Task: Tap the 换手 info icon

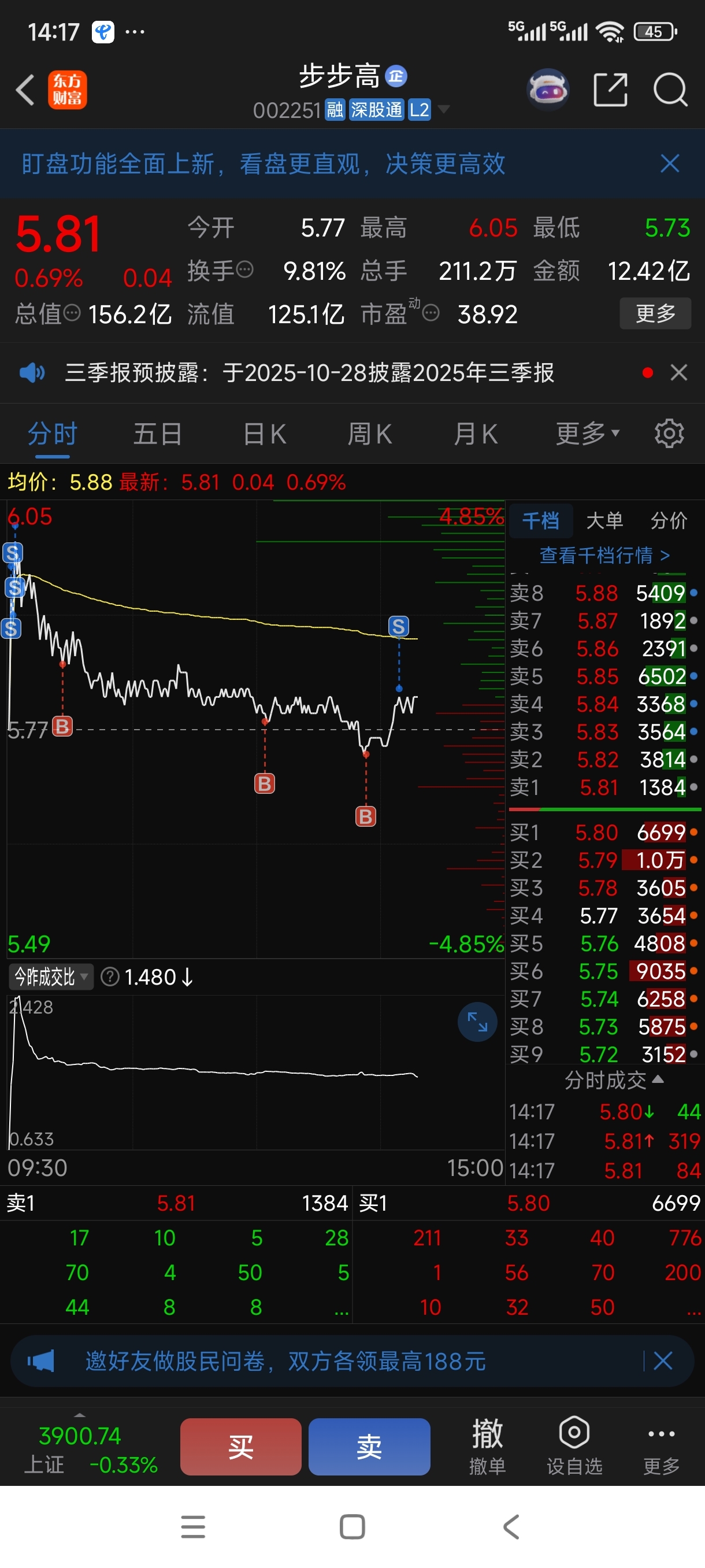Action: click(244, 269)
